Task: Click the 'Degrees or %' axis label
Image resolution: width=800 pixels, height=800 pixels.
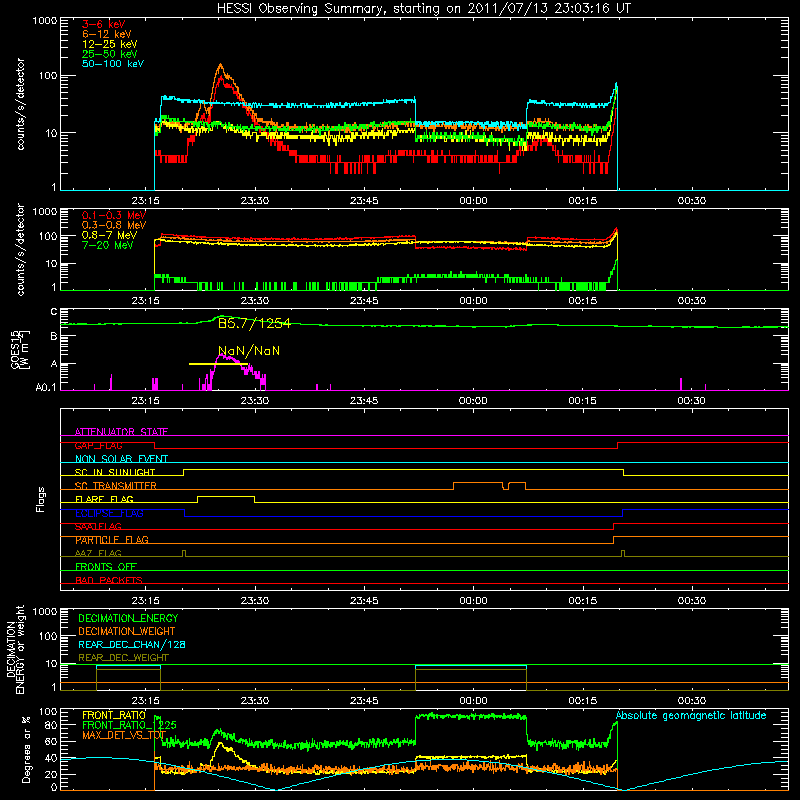Action: (x=26, y=750)
